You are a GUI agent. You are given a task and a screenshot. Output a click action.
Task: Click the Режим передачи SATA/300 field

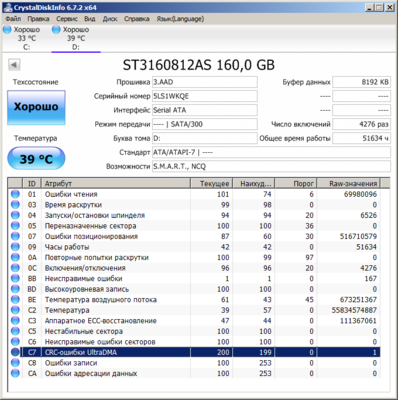[205, 124]
